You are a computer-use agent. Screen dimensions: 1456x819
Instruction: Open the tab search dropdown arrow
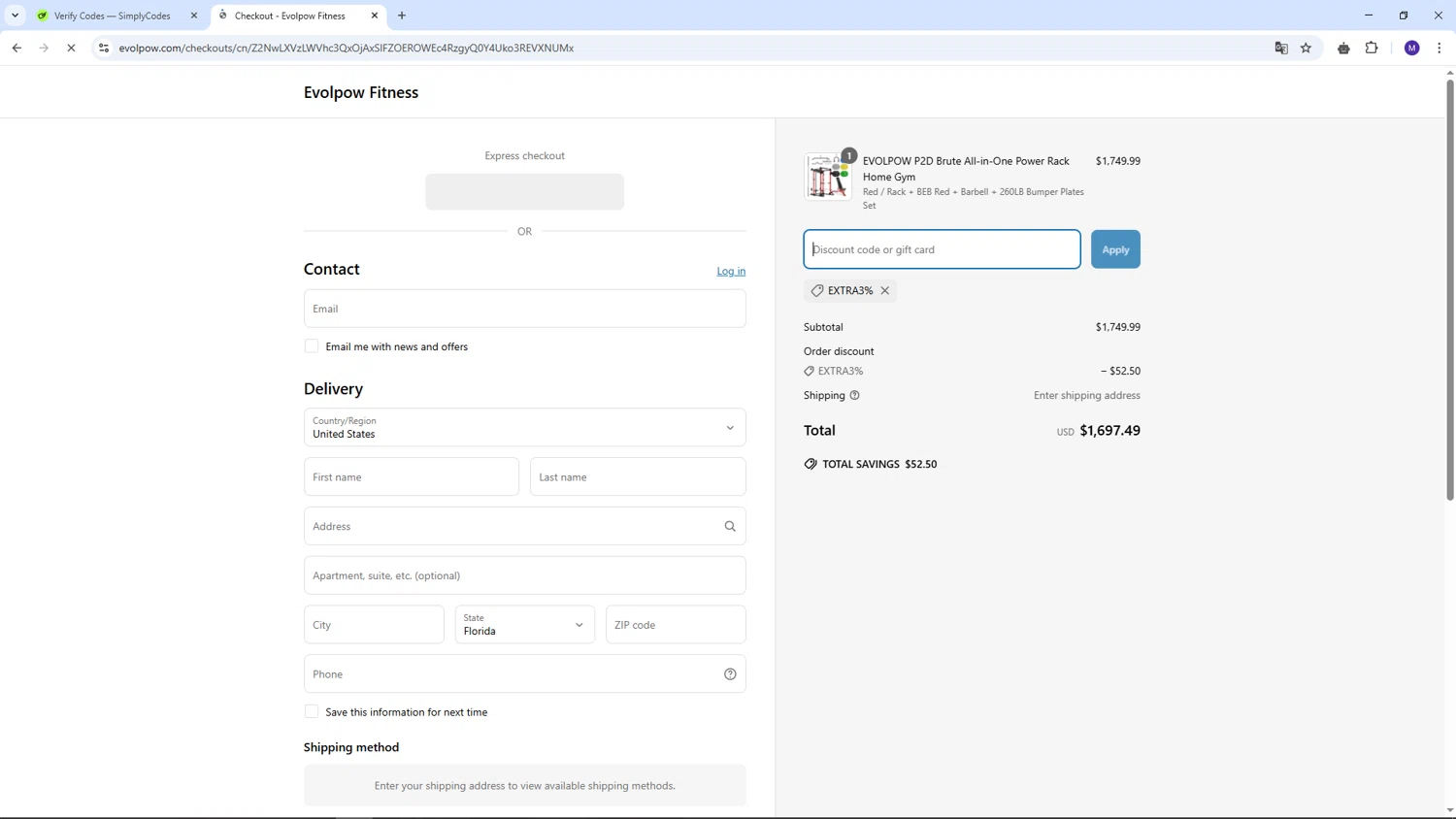tap(16, 16)
